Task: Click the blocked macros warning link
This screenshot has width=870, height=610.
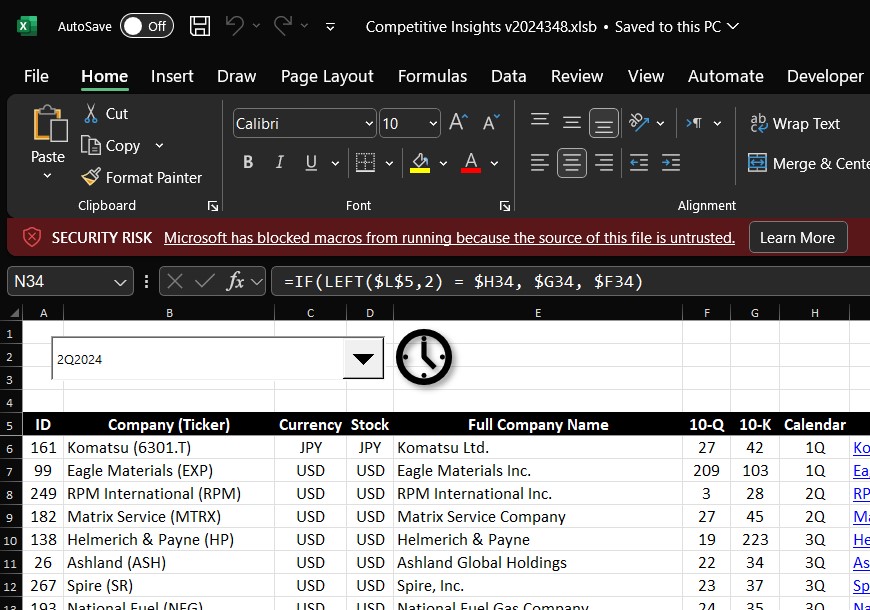Action: pos(449,238)
